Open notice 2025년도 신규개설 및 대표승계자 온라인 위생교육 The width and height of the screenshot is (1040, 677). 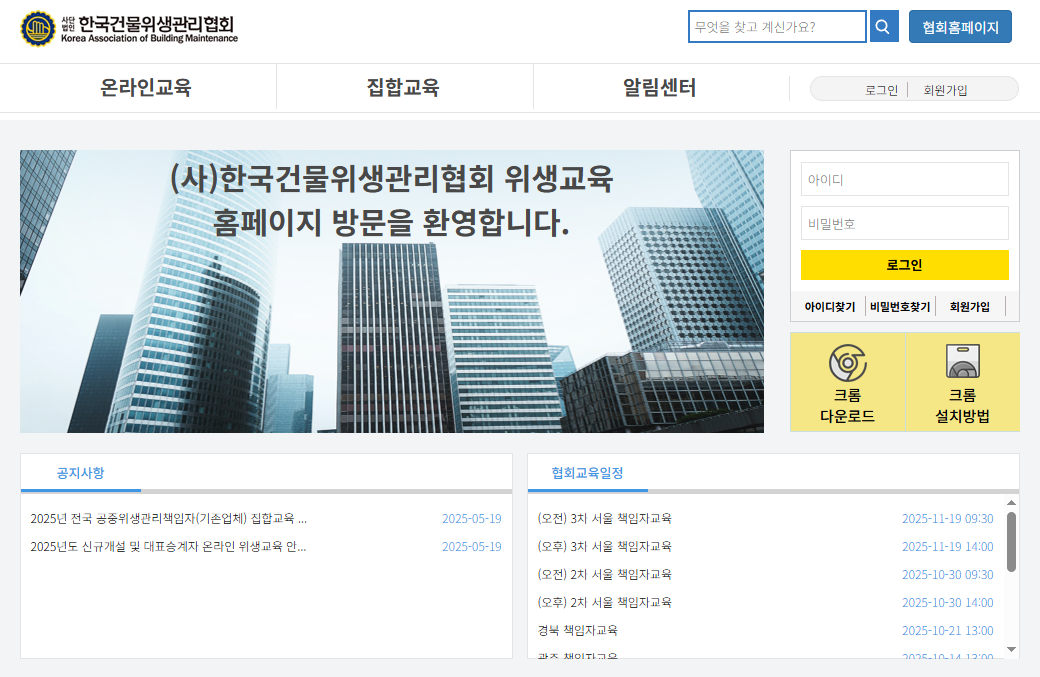coord(168,546)
